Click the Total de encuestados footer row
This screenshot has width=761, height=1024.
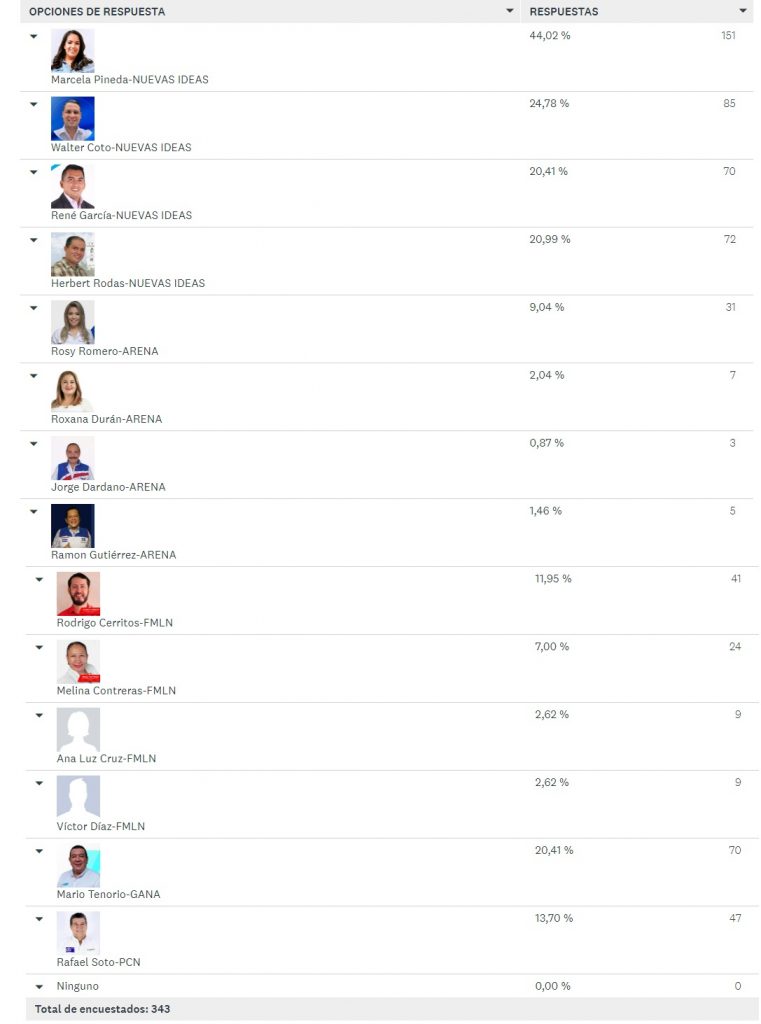392,1009
